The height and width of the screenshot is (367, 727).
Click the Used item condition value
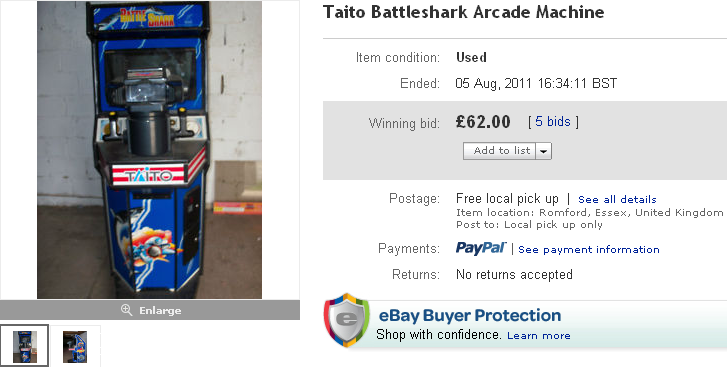point(471,57)
